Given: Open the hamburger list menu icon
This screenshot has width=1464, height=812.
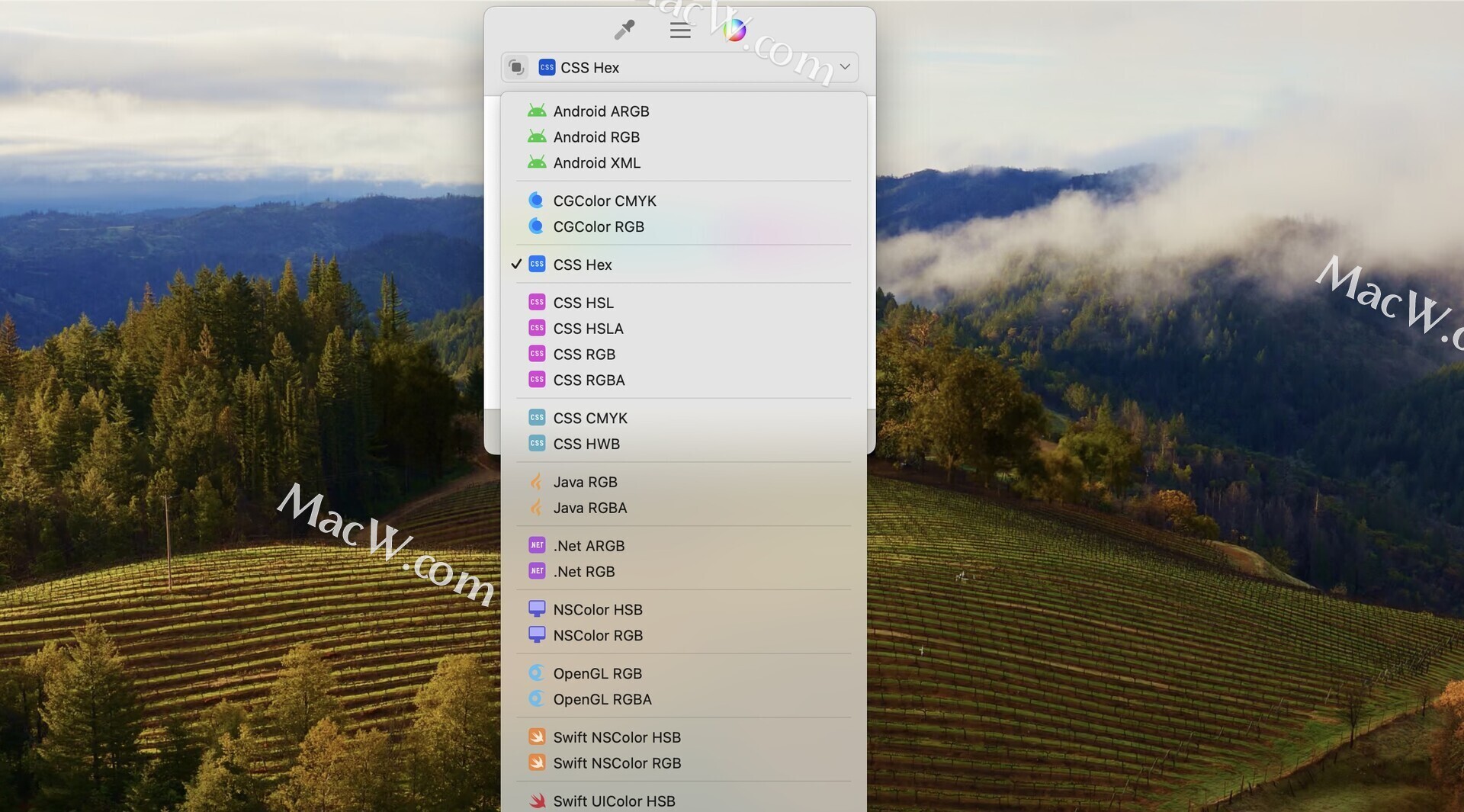Looking at the screenshot, I should click(x=680, y=30).
